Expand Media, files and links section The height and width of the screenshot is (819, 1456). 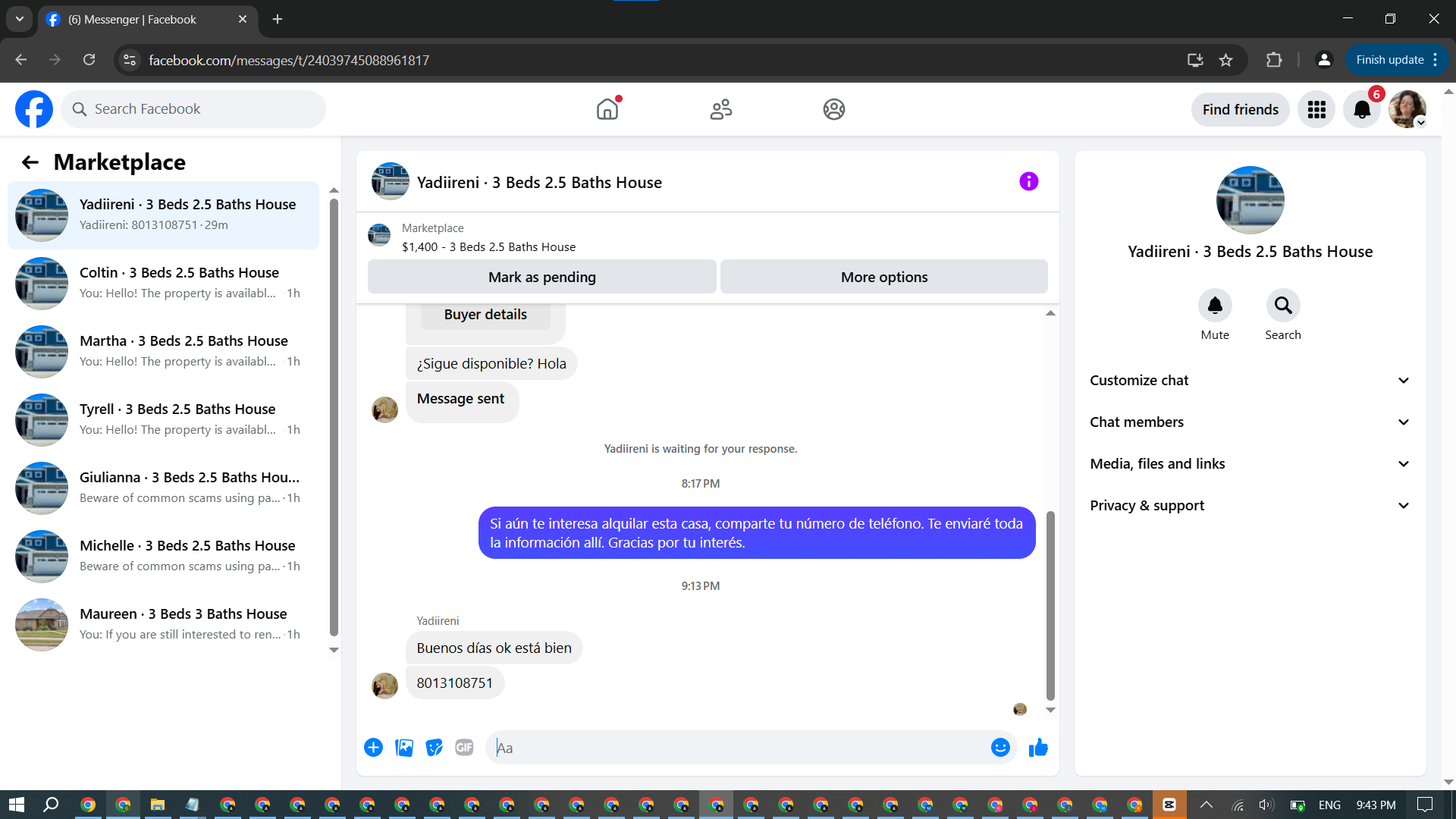click(1250, 464)
